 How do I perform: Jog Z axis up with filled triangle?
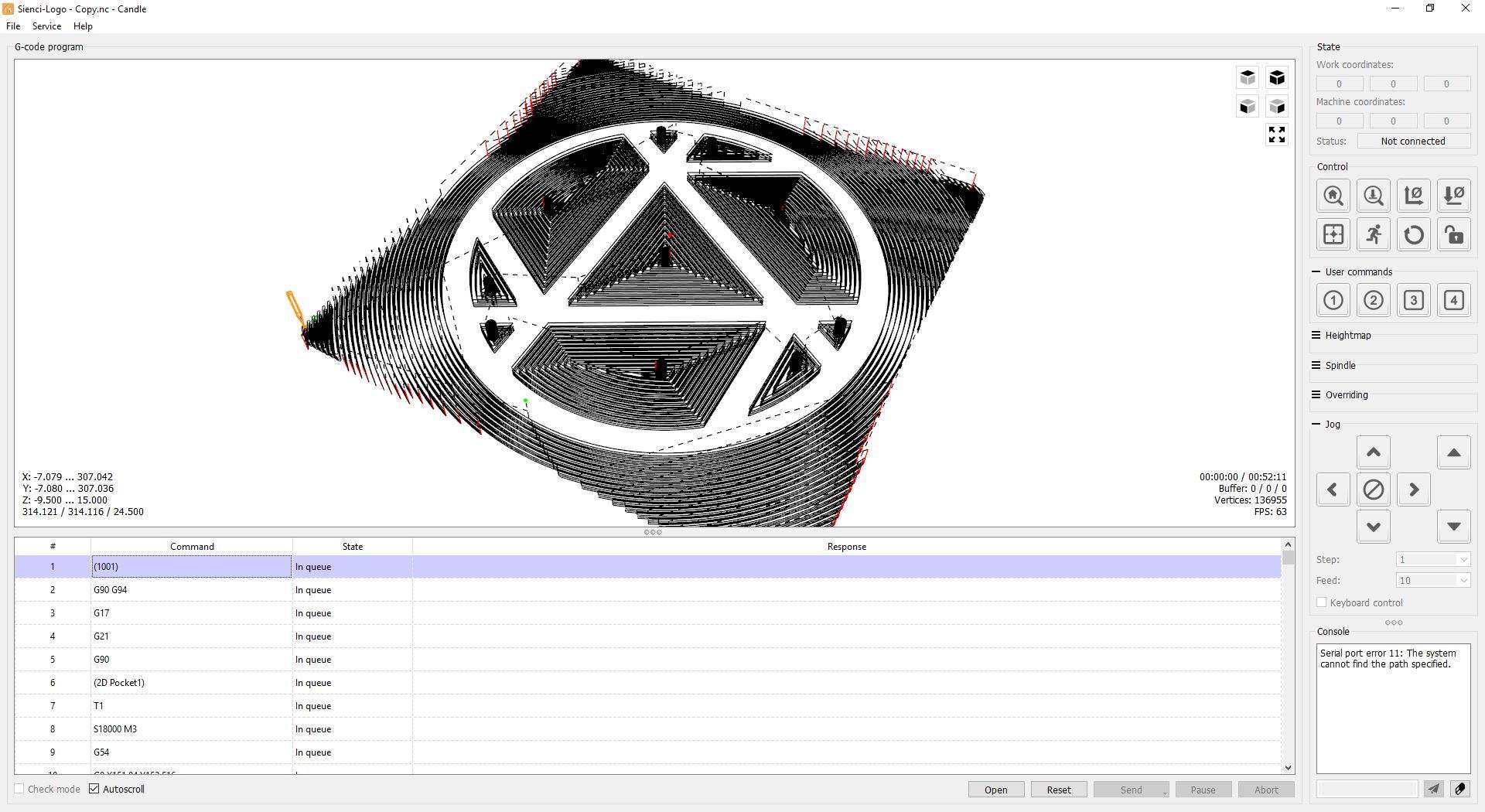coord(1454,452)
